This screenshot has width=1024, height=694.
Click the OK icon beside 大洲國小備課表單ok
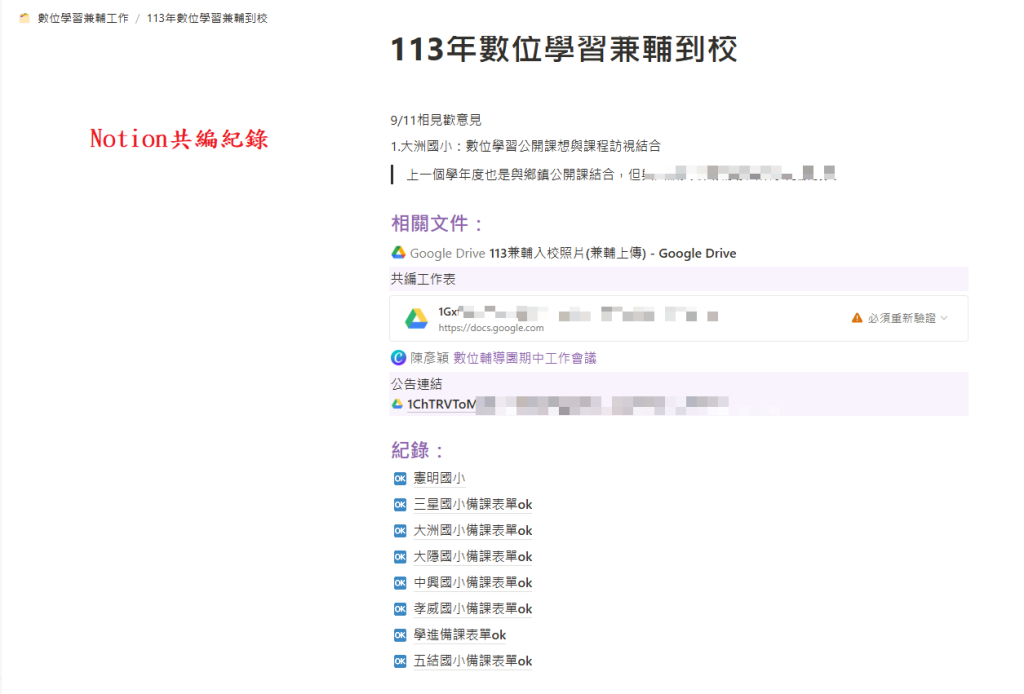tap(400, 531)
